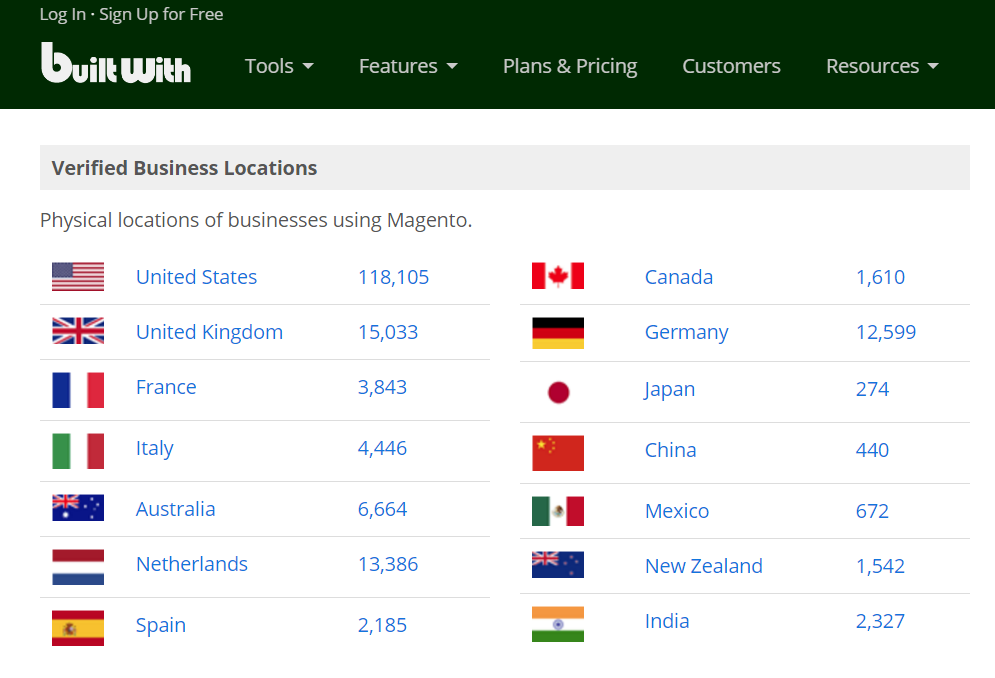Open the Australia country link
This screenshot has height=678, width=995.
pos(175,509)
